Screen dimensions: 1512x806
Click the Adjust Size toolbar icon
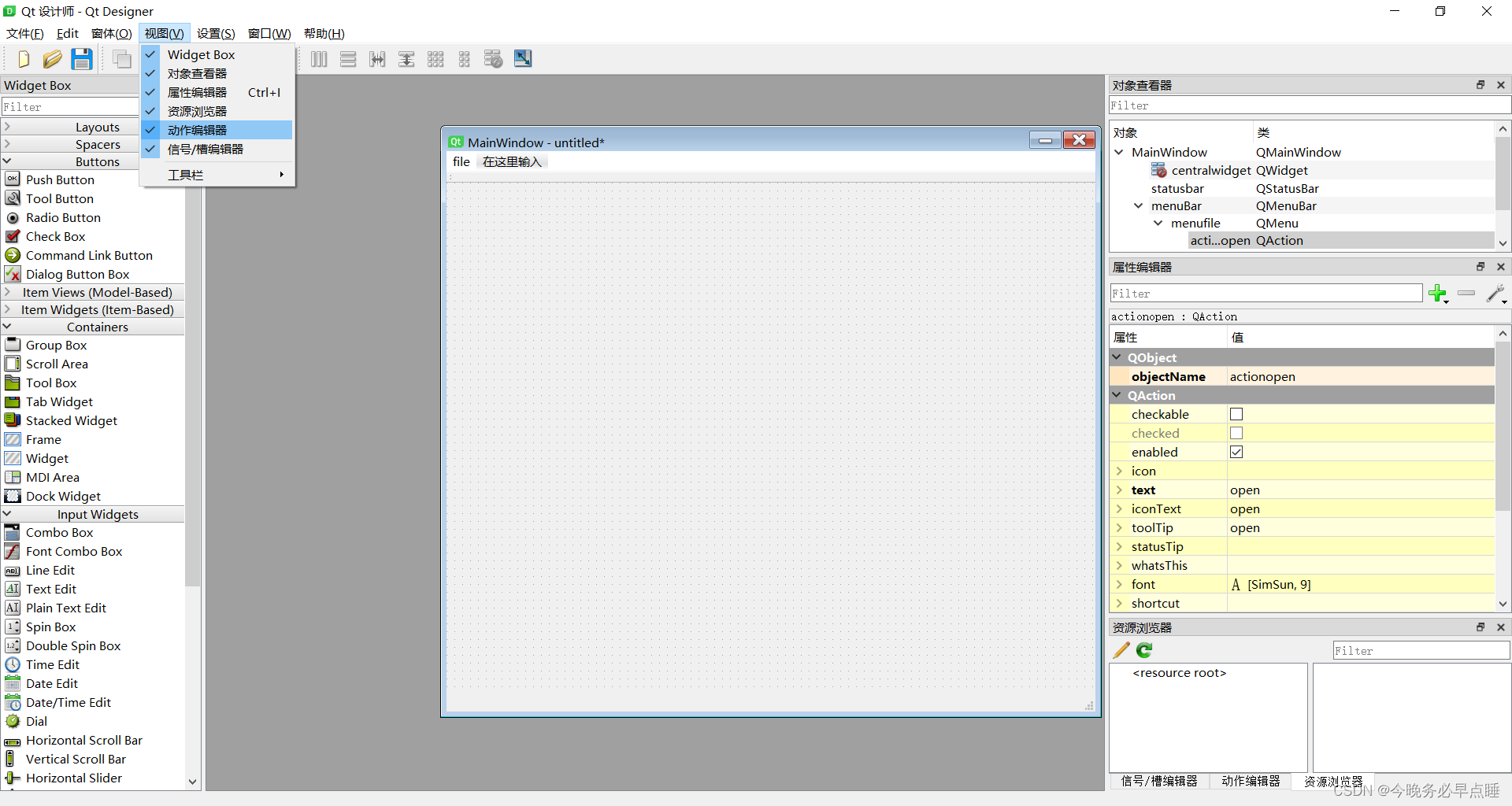click(523, 58)
